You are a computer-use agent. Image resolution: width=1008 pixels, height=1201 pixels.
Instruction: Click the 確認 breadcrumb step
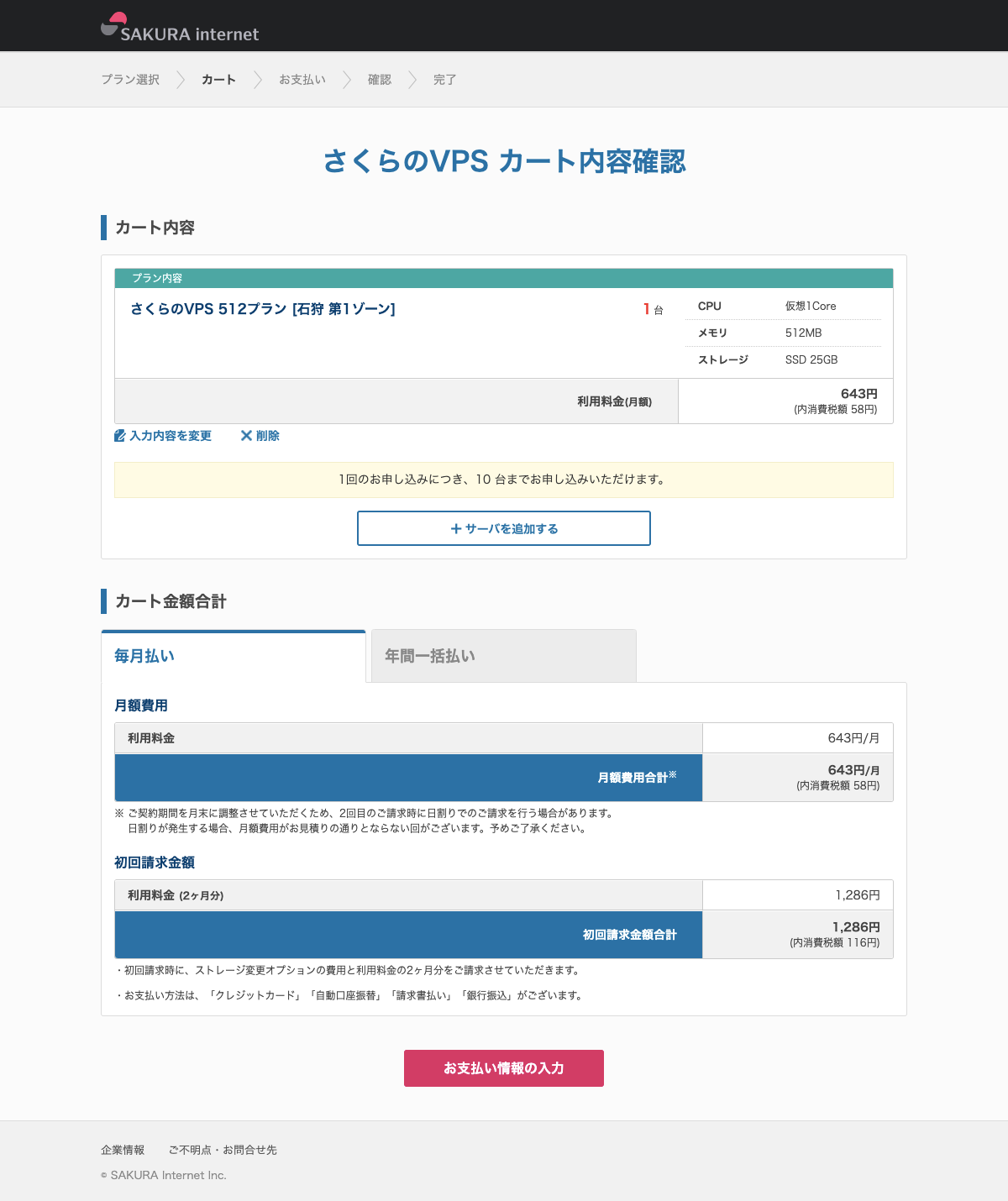coord(380,80)
